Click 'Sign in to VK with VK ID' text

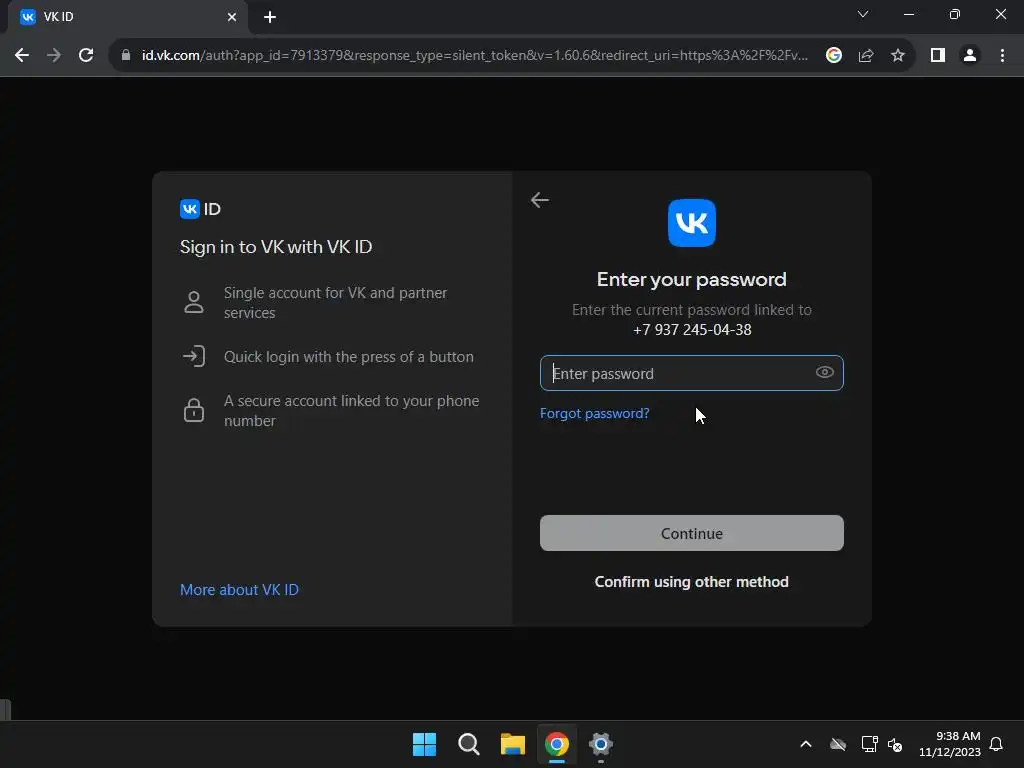click(x=276, y=247)
